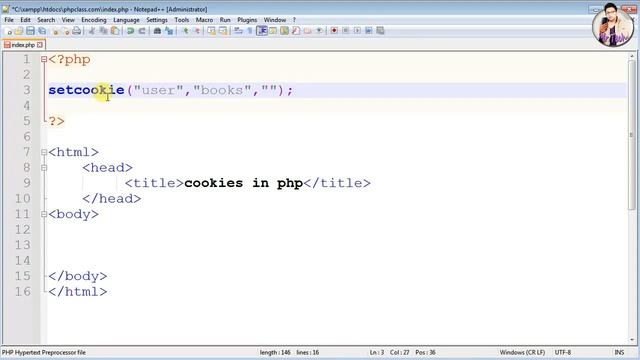This screenshot has width=640, height=360.
Task: Click the "setcookie" function name on line 3
Action: click(x=86, y=90)
